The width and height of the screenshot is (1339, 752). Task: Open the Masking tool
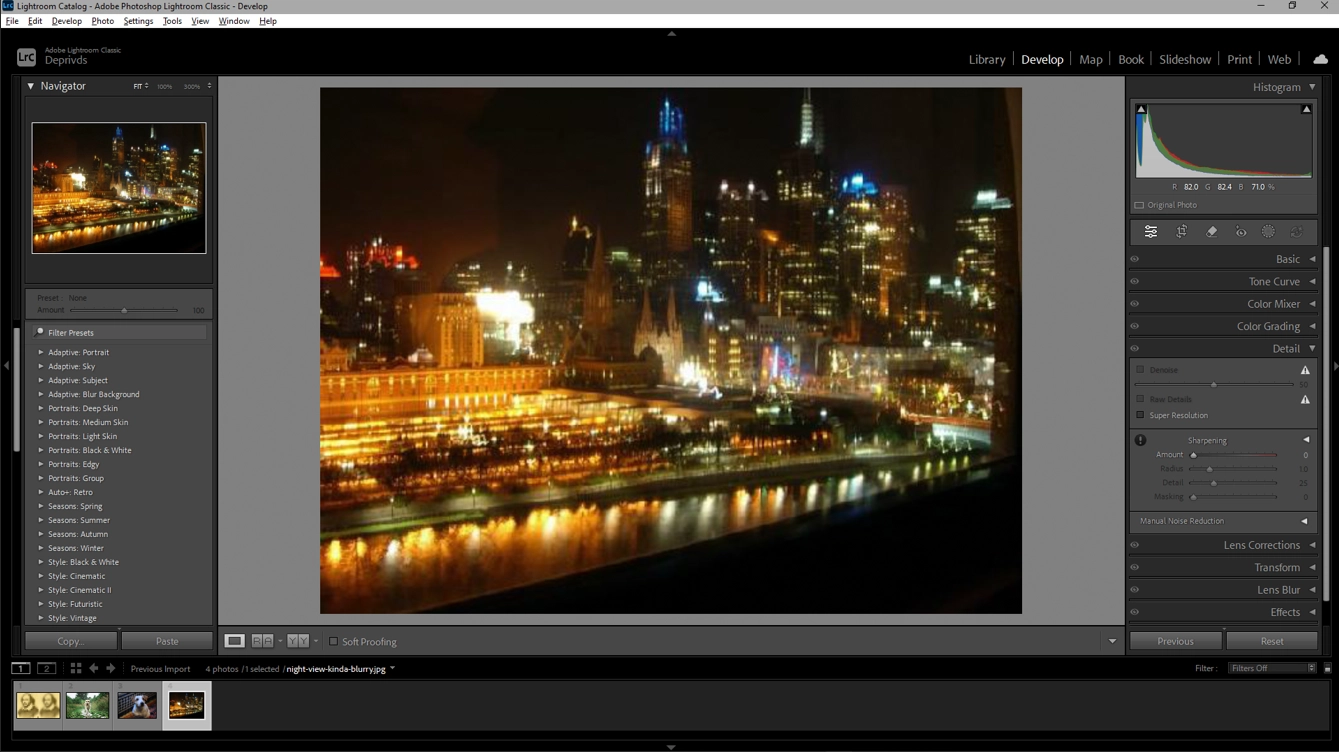click(1268, 231)
